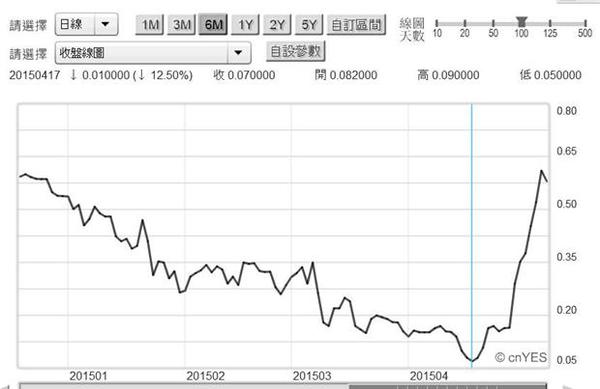Click the date text 20150417
Screen dimensions: 600x389
click(34, 75)
